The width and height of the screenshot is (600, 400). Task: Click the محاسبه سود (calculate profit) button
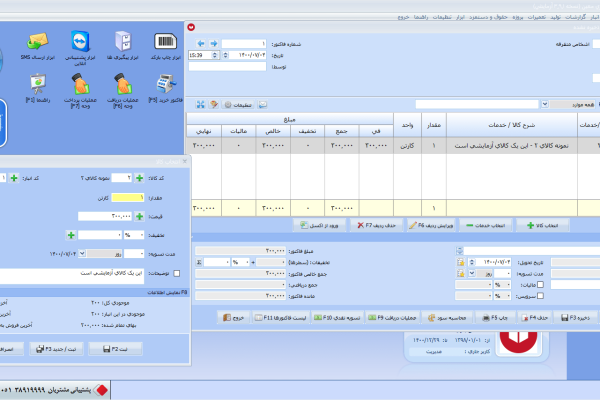447,318
